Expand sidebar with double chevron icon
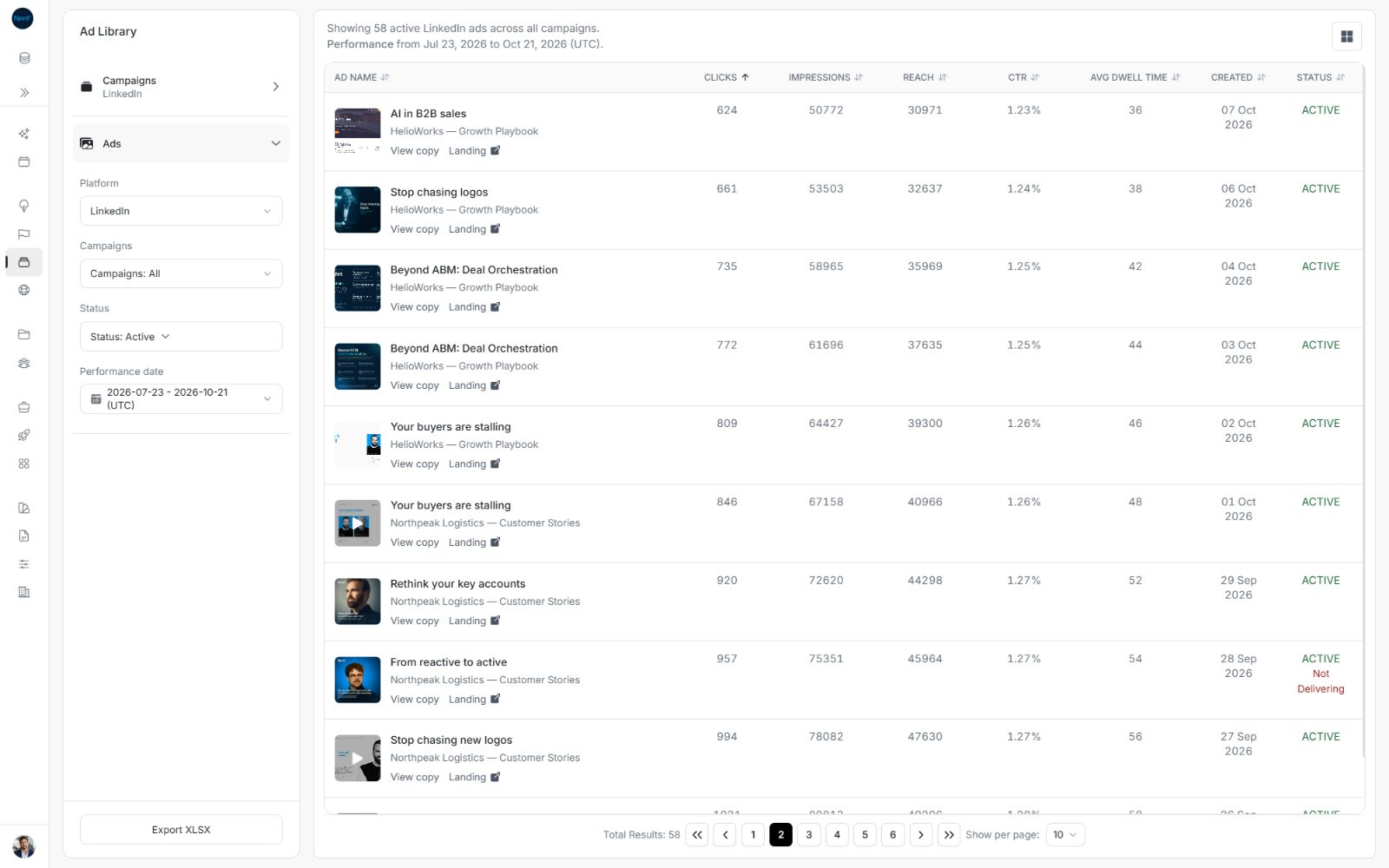This screenshot has height=868, width=1389. (x=24, y=92)
